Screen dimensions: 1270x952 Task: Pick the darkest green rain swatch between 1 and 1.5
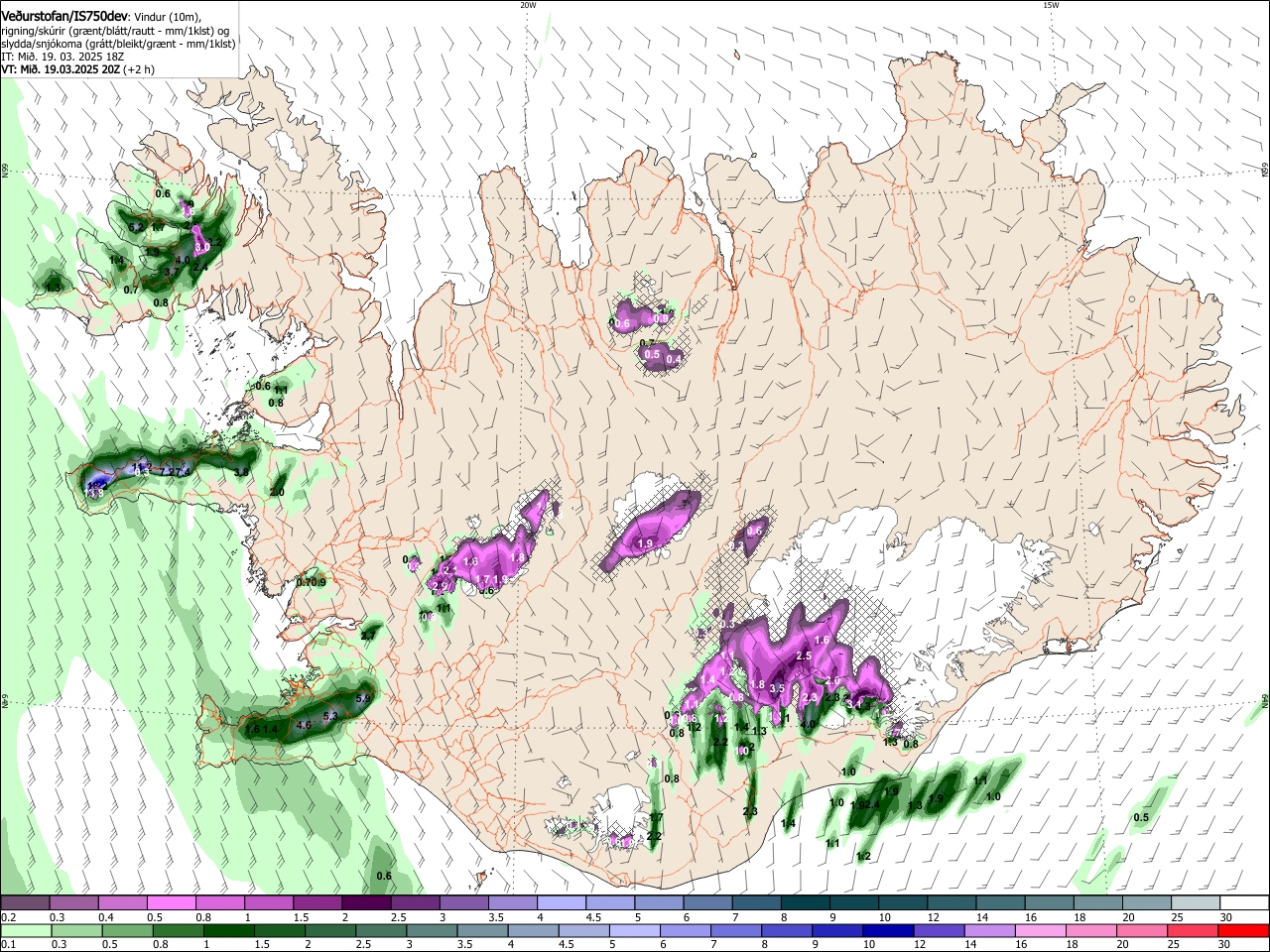tap(230, 930)
